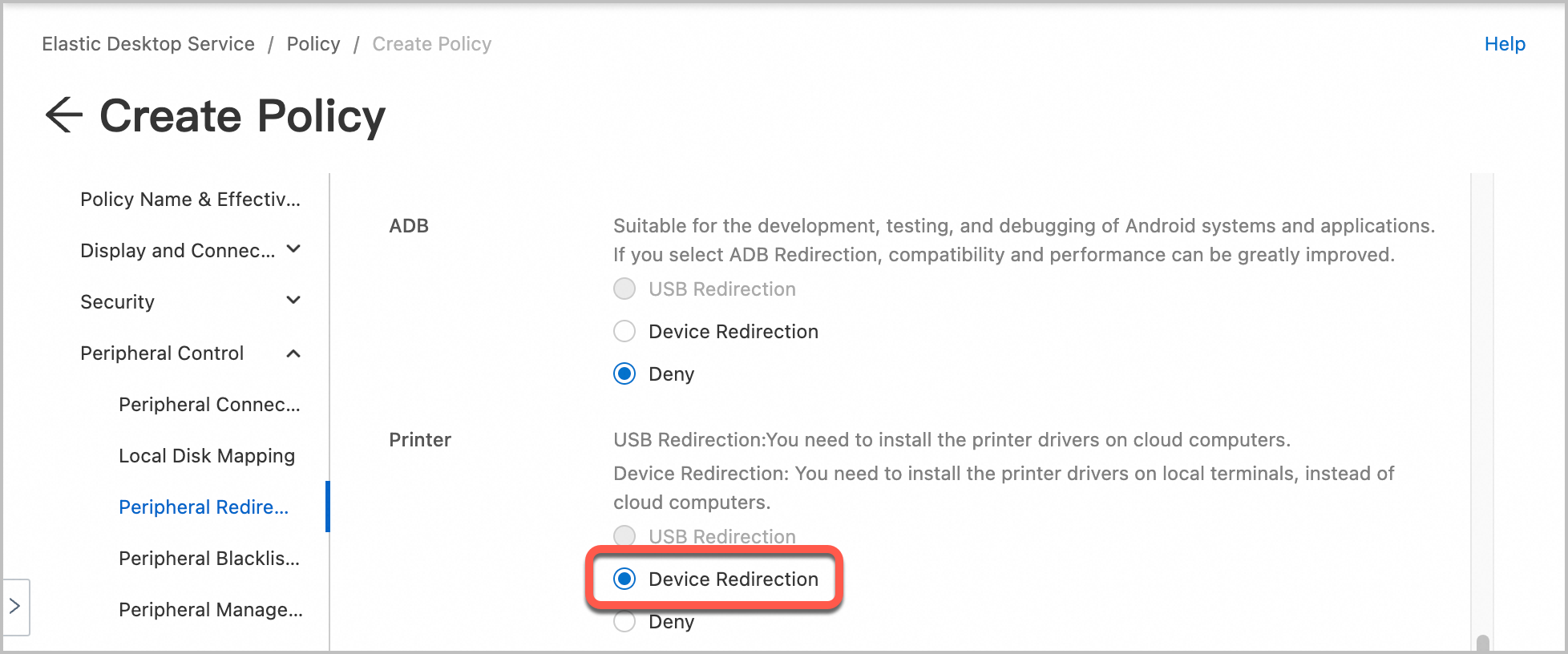Open the Help link
Image resolution: width=1568 pixels, height=654 pixels.
tap(1505, 44)
